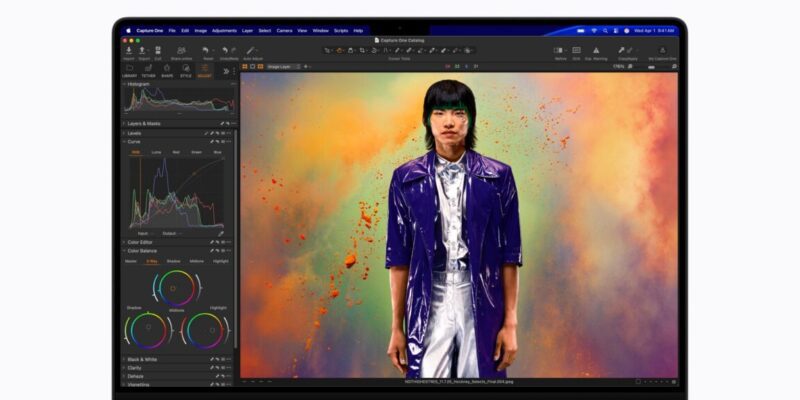This screenshot has width=800, height=400.
Task: Select the 3-Way color balance tab
Action: 152,261
